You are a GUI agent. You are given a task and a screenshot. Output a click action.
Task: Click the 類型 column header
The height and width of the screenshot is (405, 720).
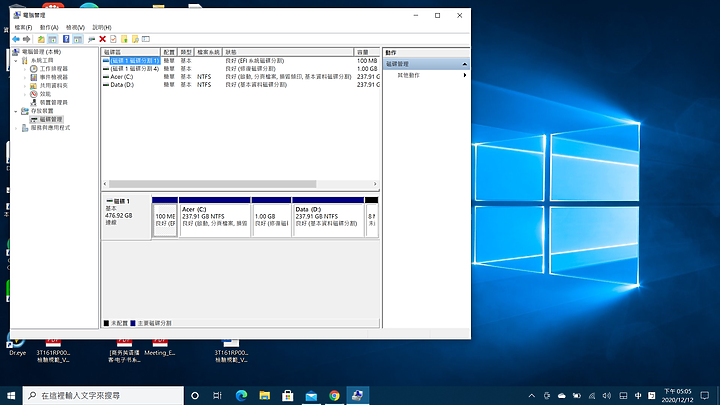pos(186,52)
